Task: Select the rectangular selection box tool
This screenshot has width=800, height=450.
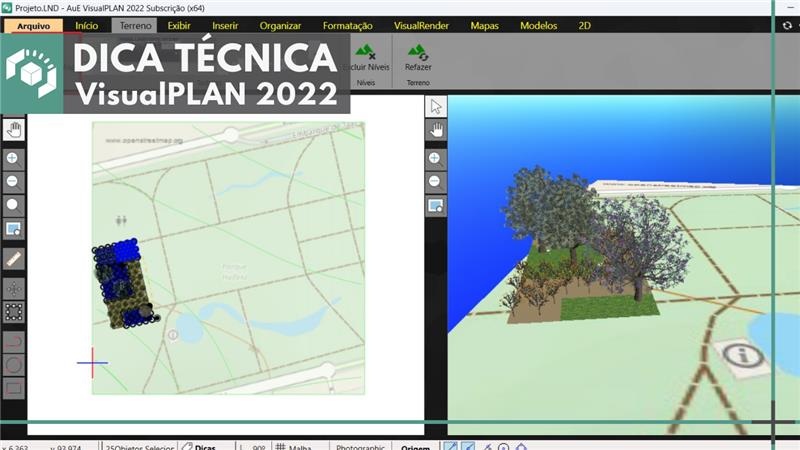Action: pos(13,312)
